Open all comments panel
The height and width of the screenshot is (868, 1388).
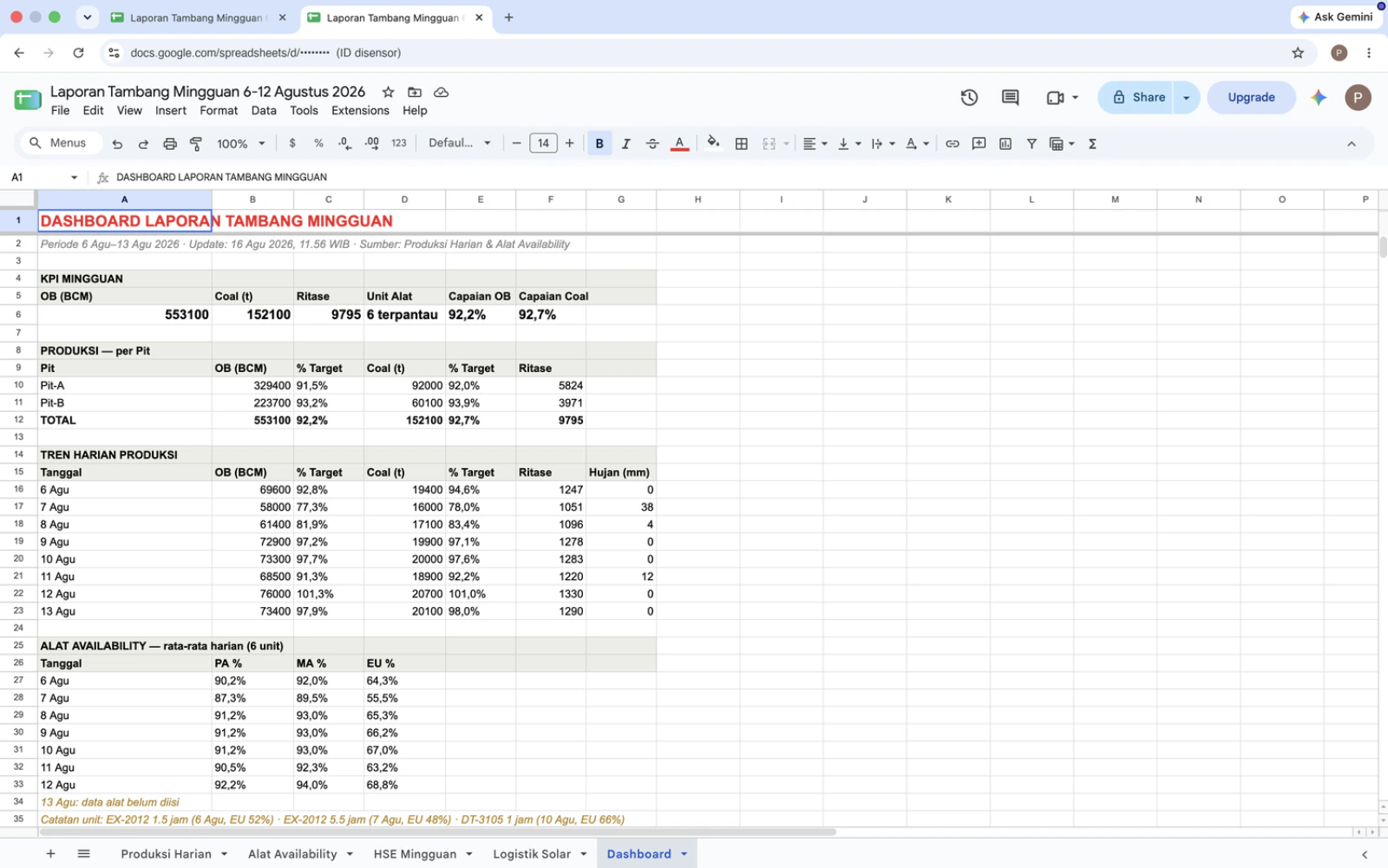click(x=1010, y=97)
